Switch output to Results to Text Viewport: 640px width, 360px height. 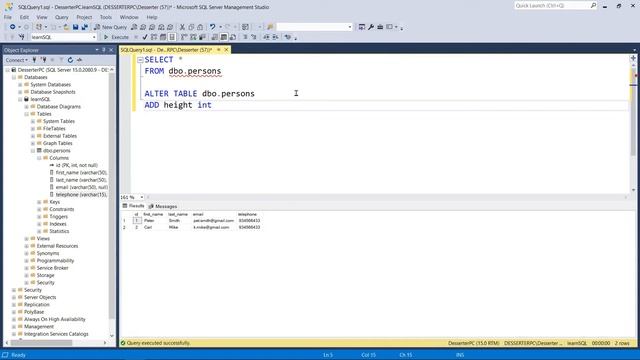click(x=215, y=37)
